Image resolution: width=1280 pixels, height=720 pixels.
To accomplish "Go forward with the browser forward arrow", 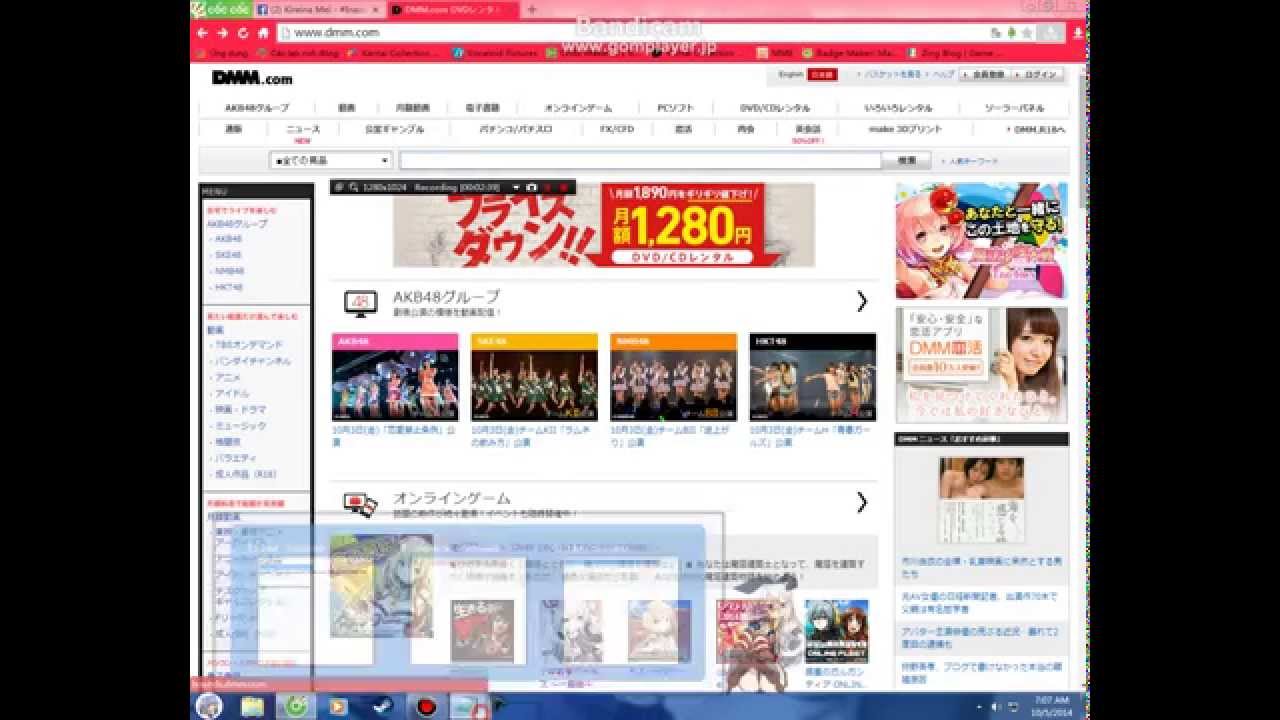I will click(x=222, y=32).
